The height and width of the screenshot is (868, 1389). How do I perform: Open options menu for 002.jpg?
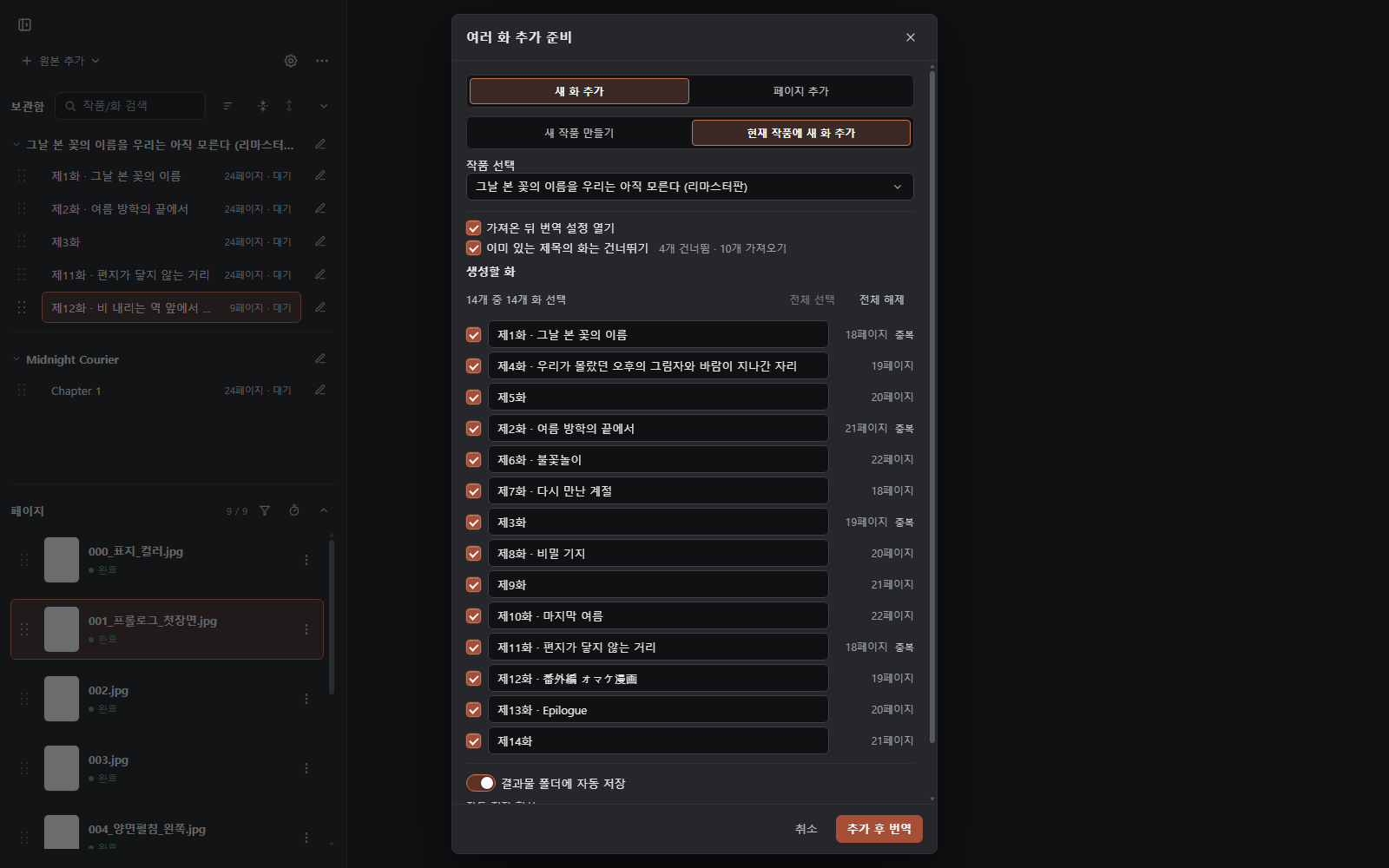[306, 699]
